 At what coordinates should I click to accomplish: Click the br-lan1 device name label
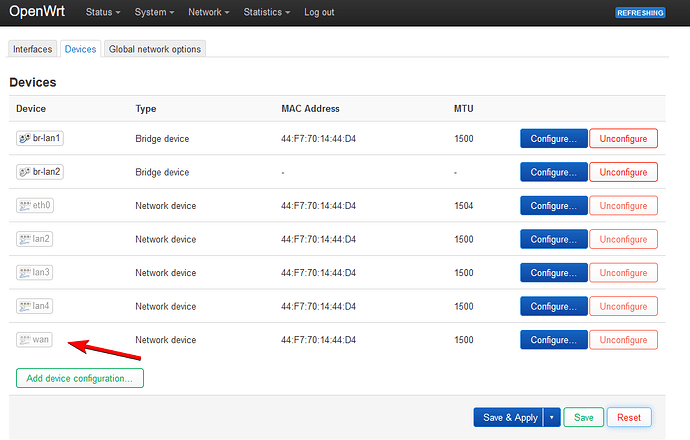point(46,138)
